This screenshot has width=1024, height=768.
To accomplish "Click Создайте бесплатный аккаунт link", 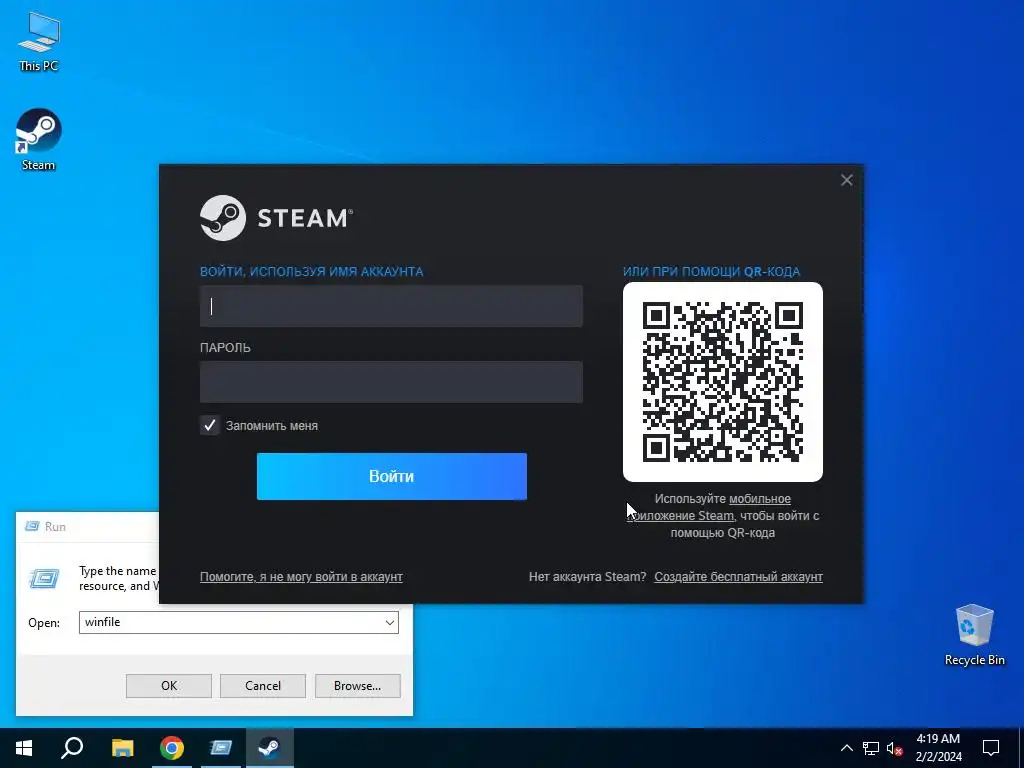I will [x=739, y=577].
